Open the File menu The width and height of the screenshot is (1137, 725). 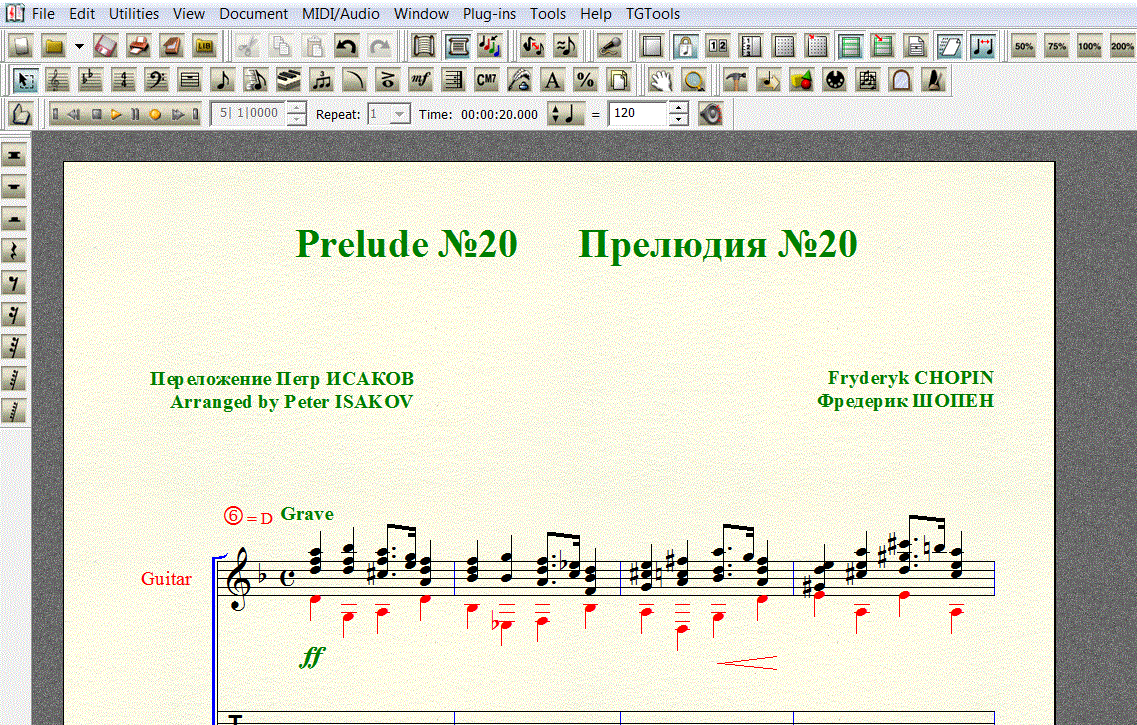[43, 14]
